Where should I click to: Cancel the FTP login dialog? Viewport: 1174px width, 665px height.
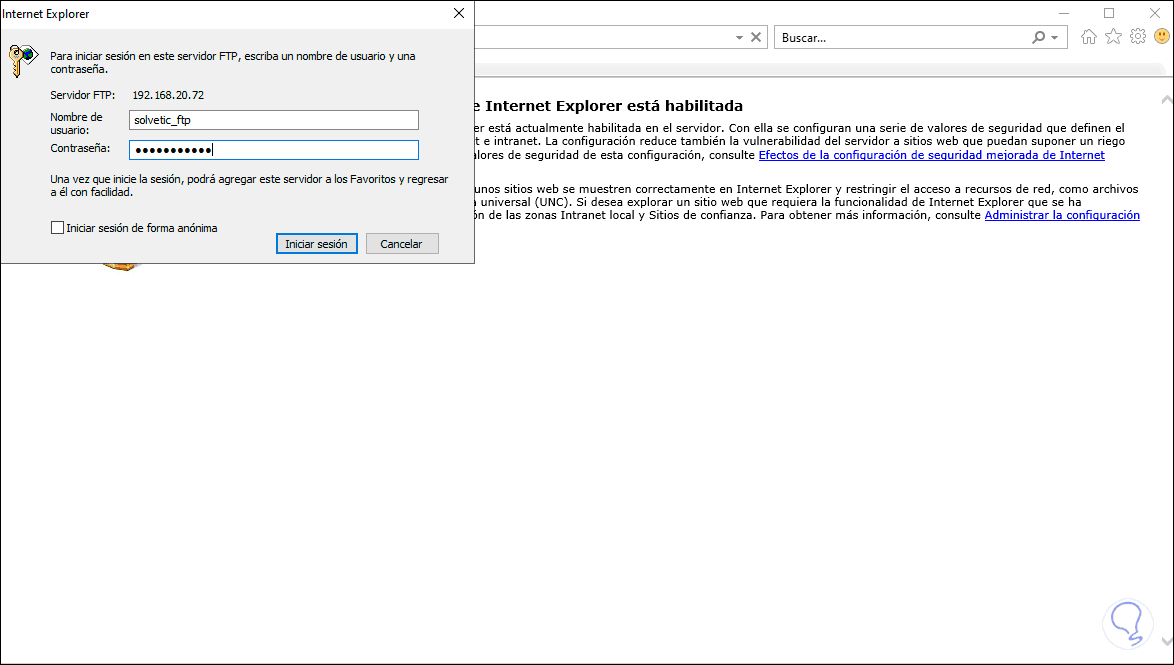(x=402, y=244)
